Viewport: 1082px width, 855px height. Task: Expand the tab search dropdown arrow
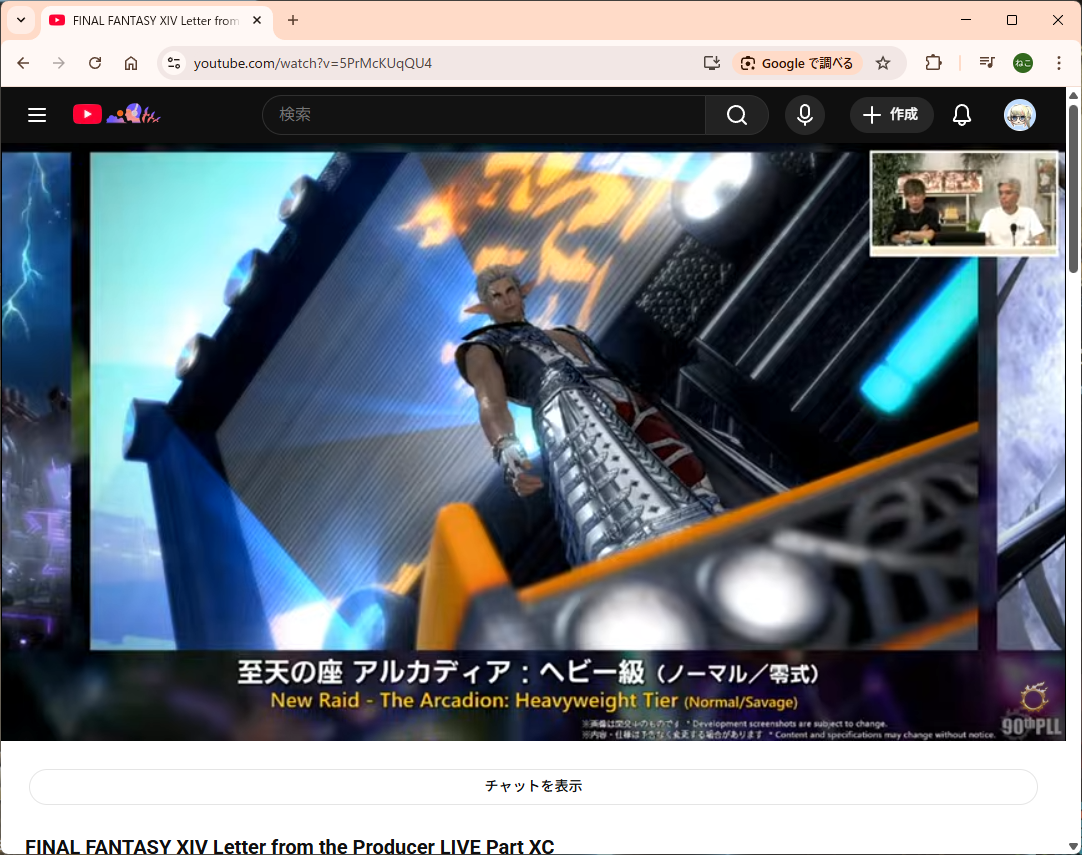[x=21, y=20]
